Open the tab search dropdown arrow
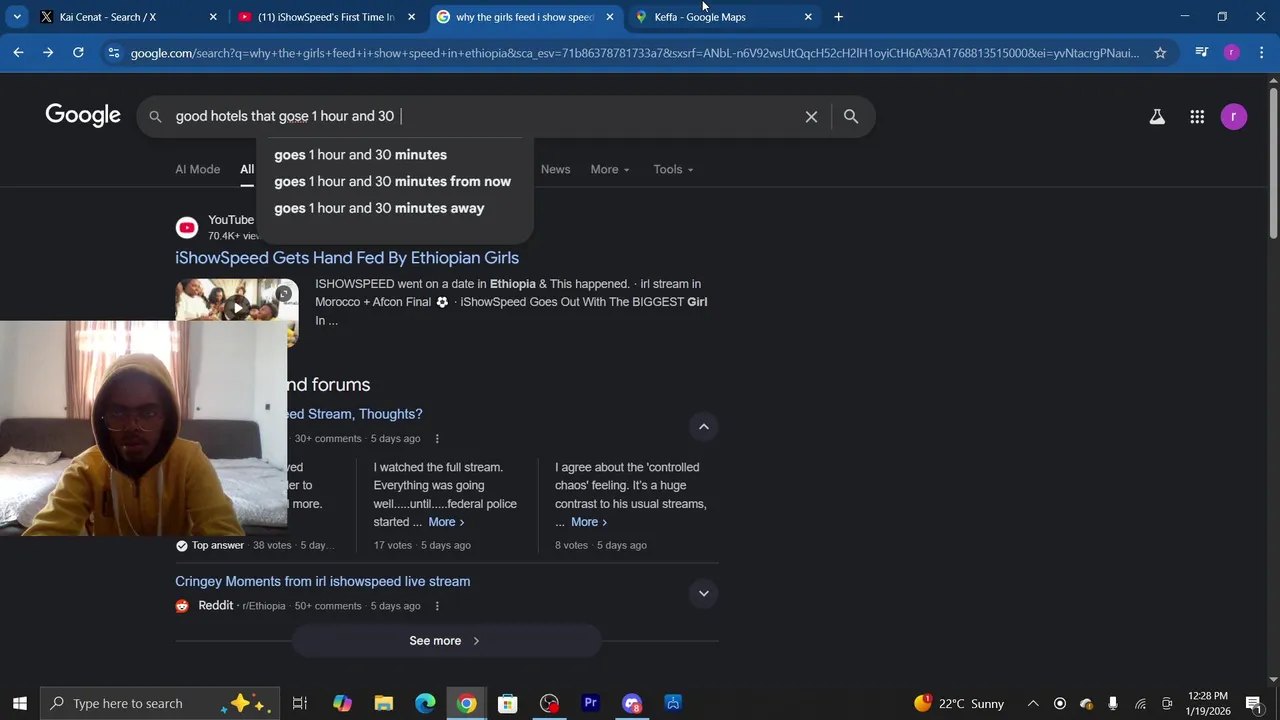 [x=16, y=17]
